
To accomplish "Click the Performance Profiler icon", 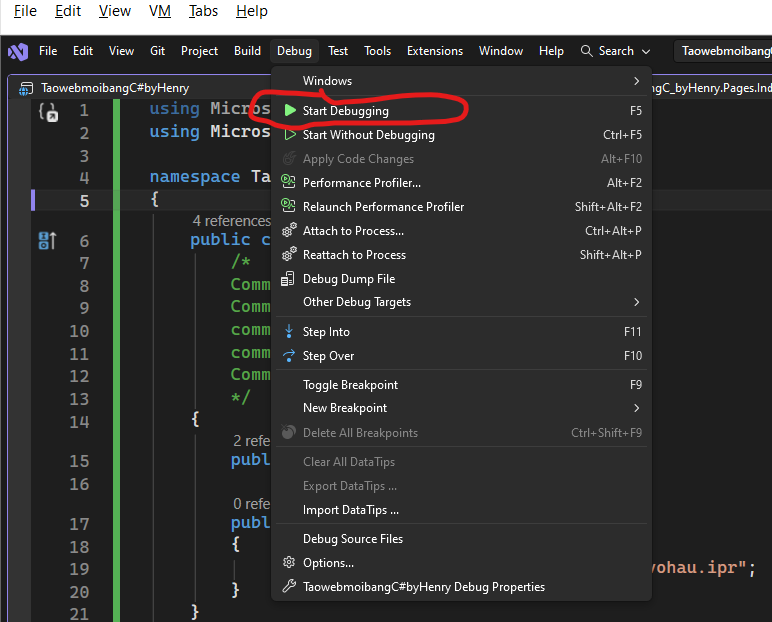I will pos(289,183).
